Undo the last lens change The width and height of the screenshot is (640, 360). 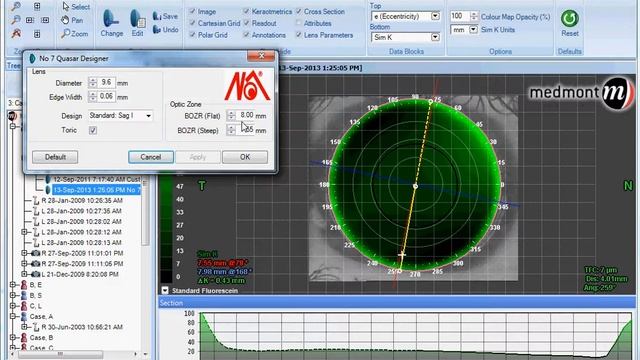pyautogui.click(x=165, y=29)
